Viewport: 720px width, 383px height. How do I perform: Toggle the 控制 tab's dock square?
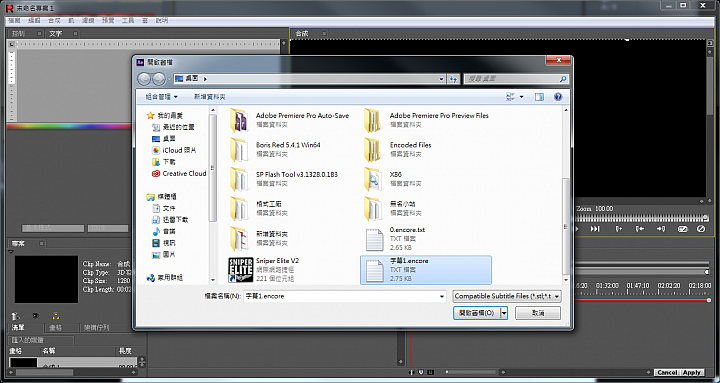(x=39, y=33)
